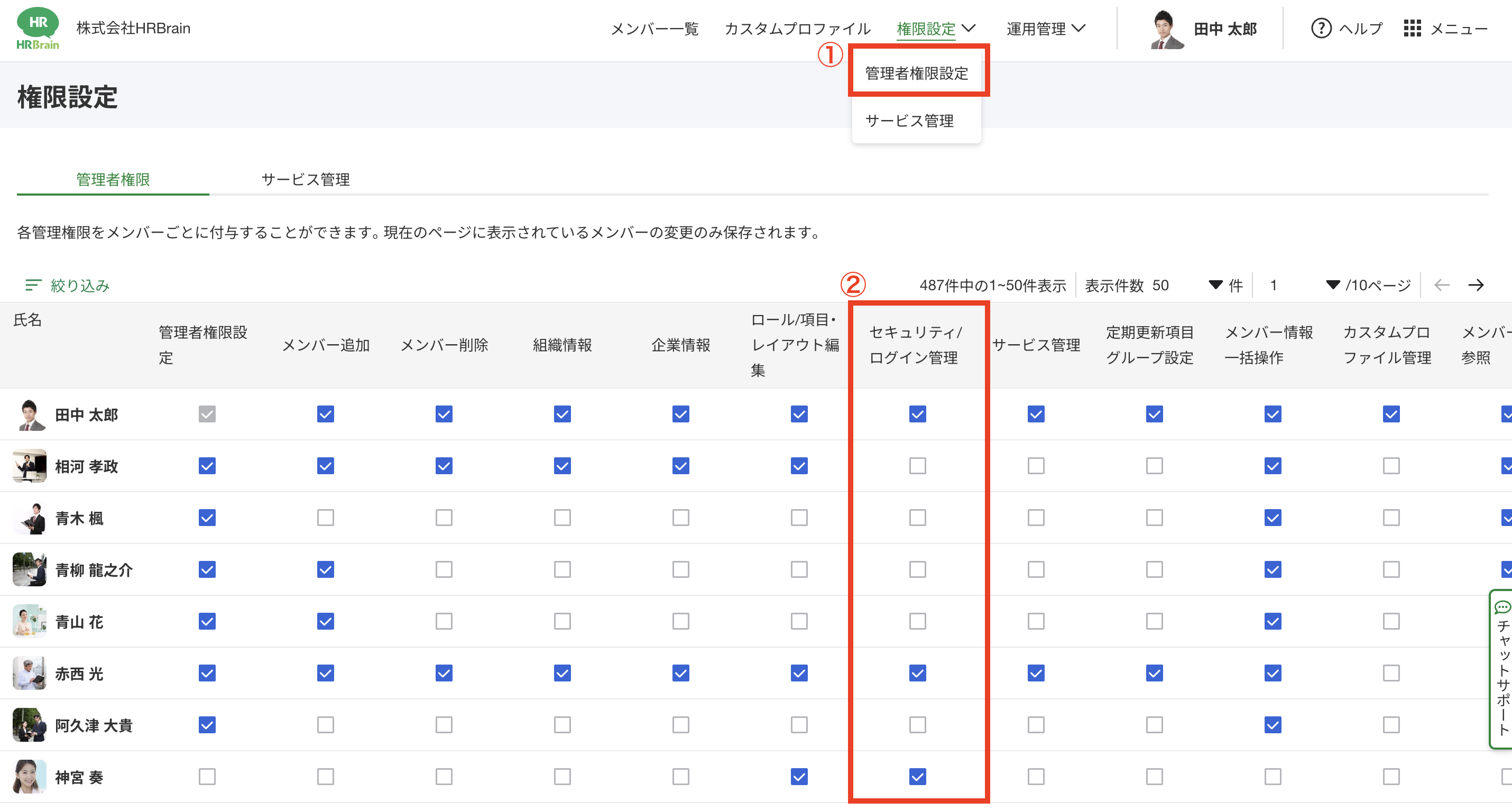Viewport: 1512px width, 811px height.
Task: Go to previous page arrow
Action: (x=1442, y=285)
